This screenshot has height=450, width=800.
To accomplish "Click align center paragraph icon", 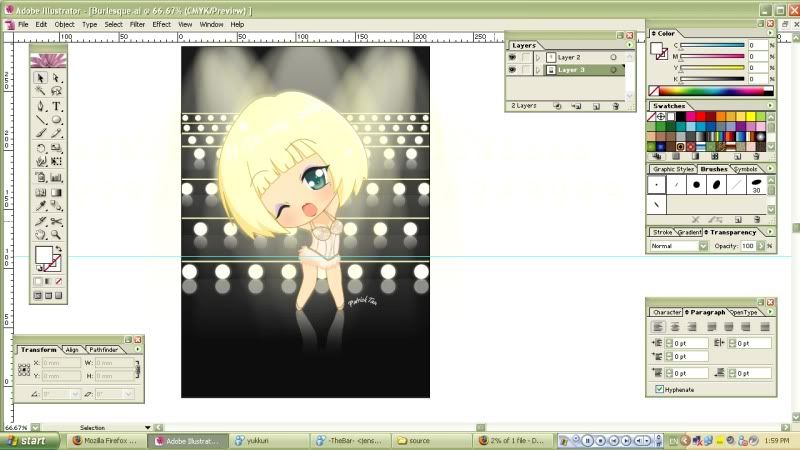I will pyautogui.click(x=673, y=327).
